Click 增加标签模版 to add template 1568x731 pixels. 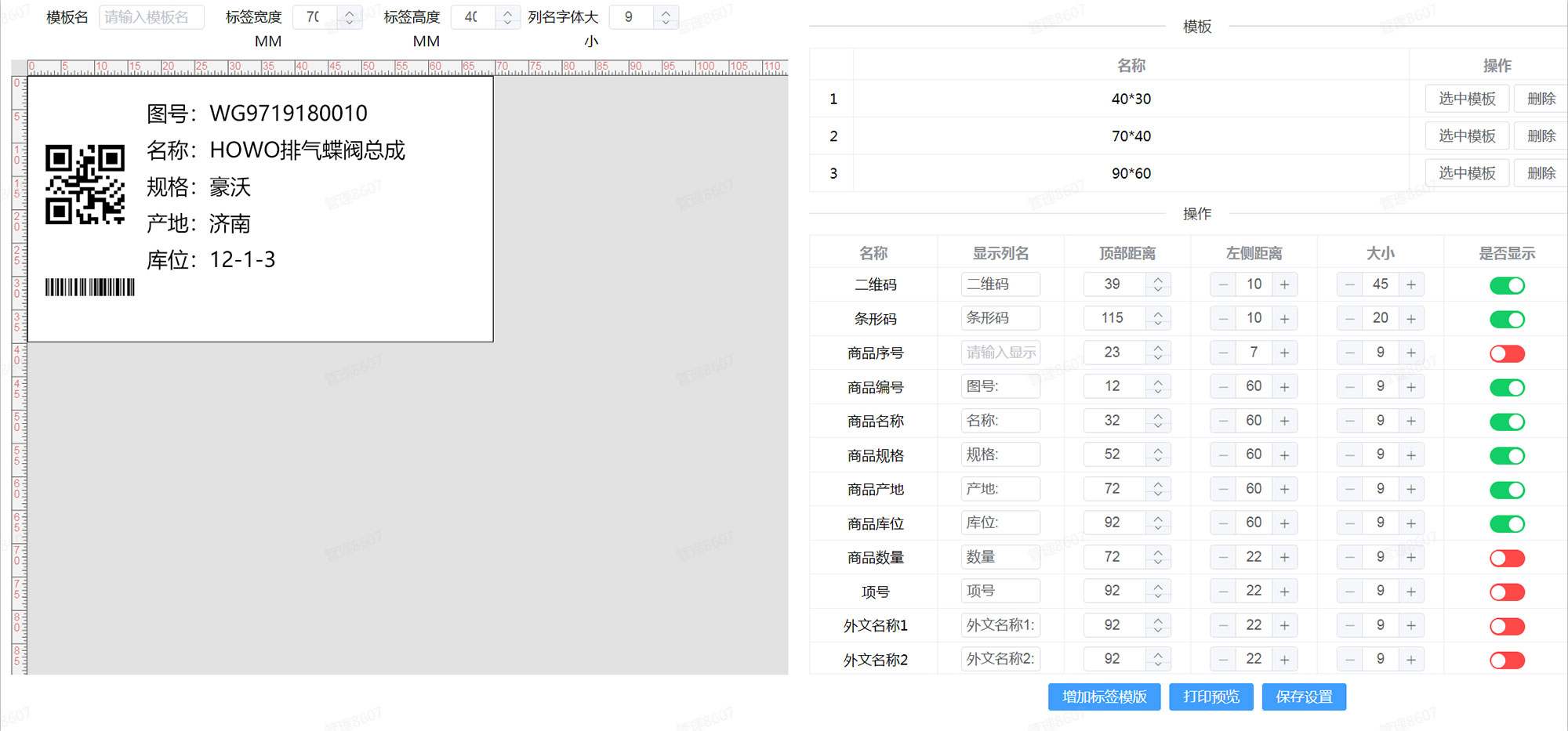[x=1104, y=697]
